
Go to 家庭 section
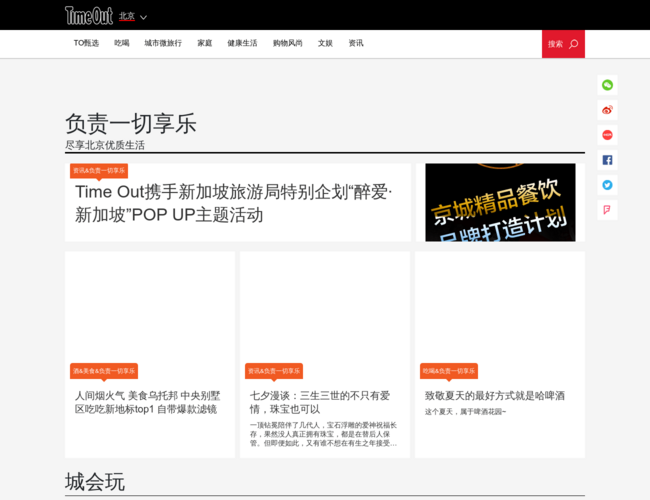(205, 44)
